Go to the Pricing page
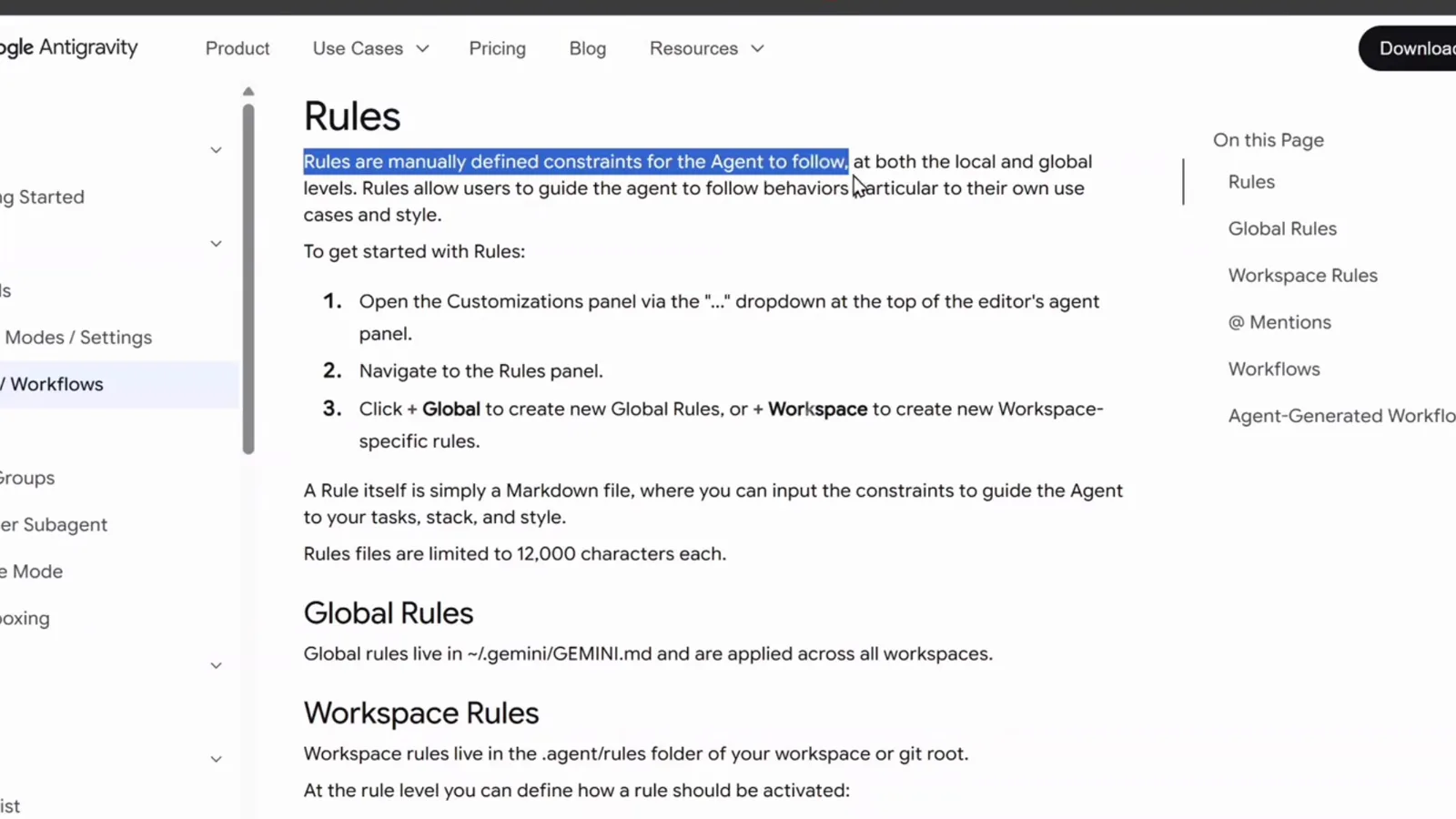This screenshot has width=1456, height=819. point(497,48)
